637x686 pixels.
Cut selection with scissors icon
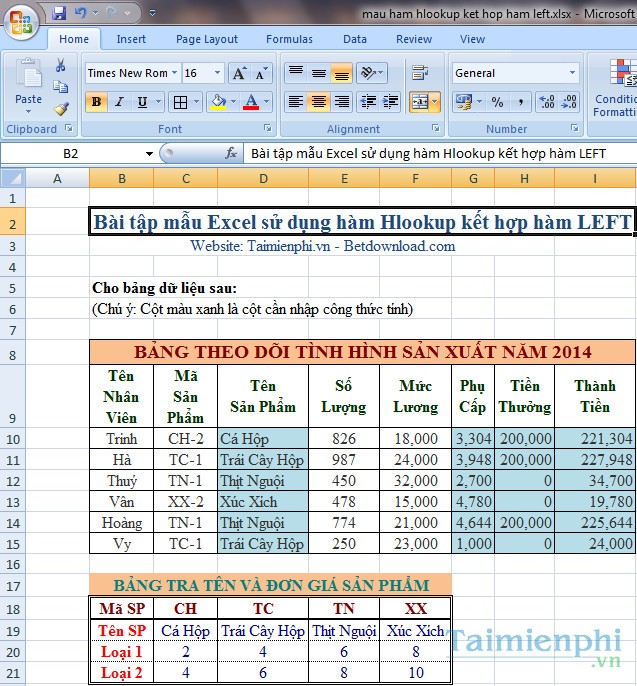coord(60,65)
